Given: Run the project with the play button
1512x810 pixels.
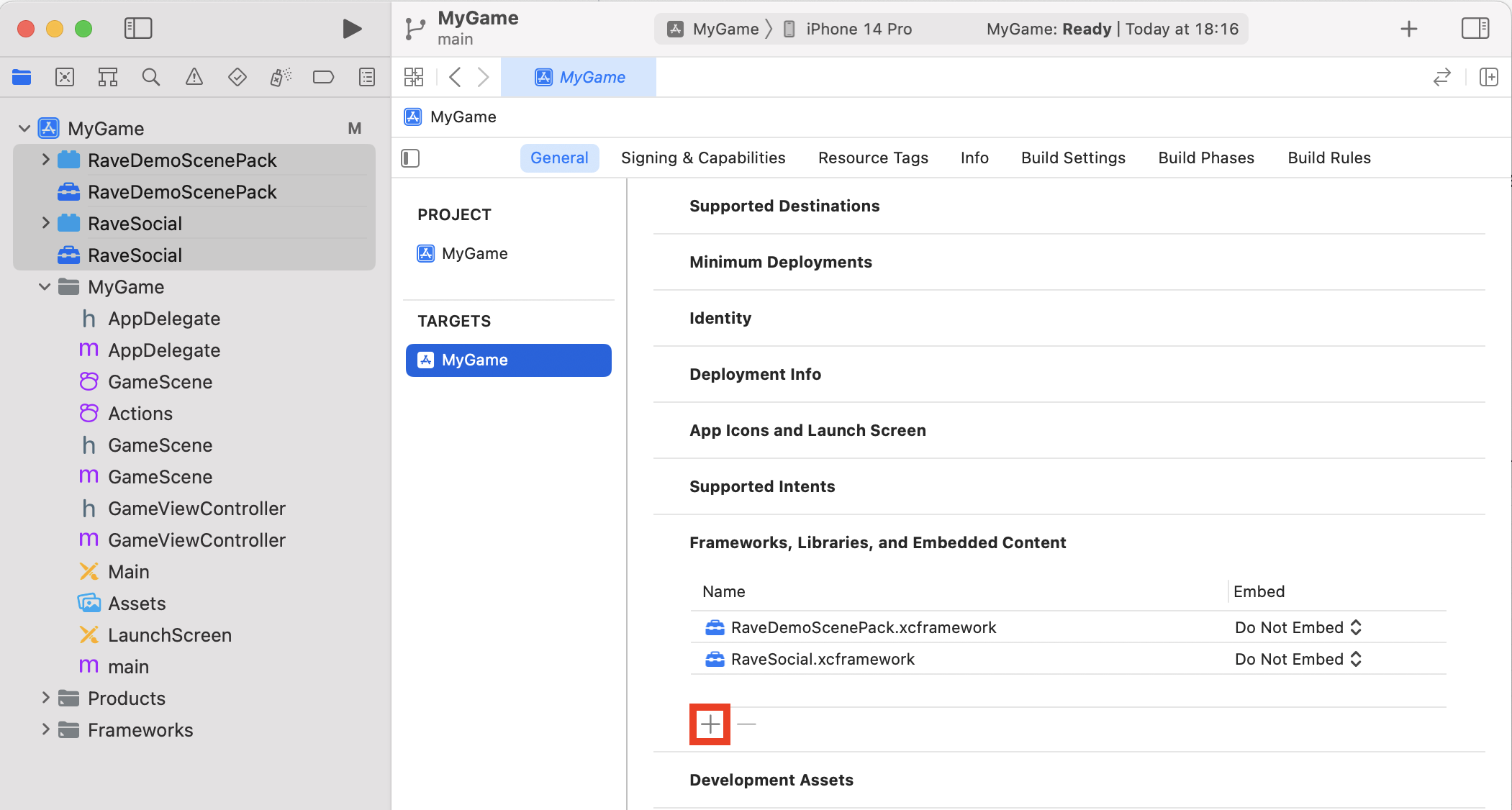Looking at the screenshot, I should click(351, 29).
